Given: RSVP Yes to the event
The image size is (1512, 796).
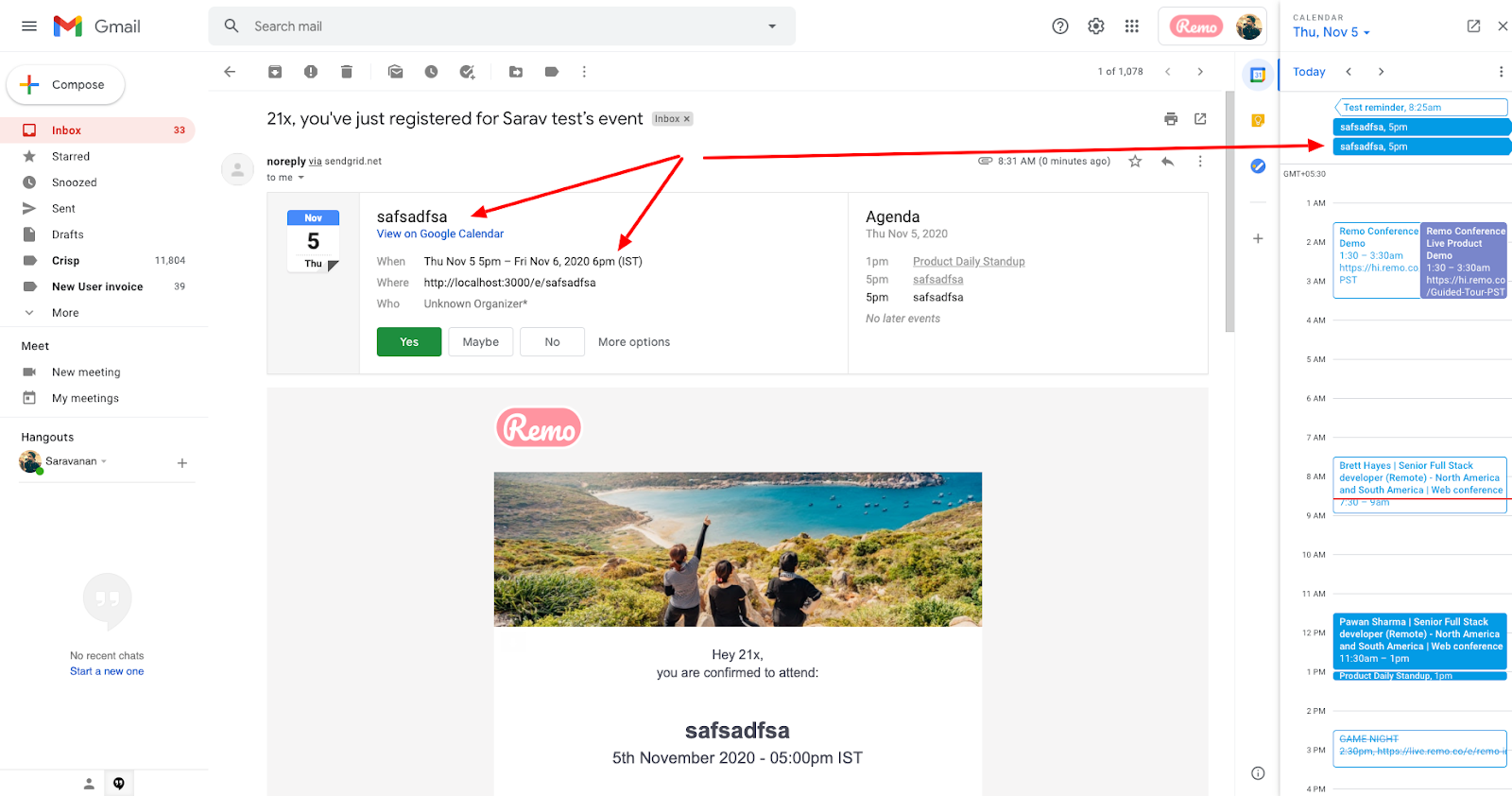Looking at the screenshot, I should tap(409, 342).
